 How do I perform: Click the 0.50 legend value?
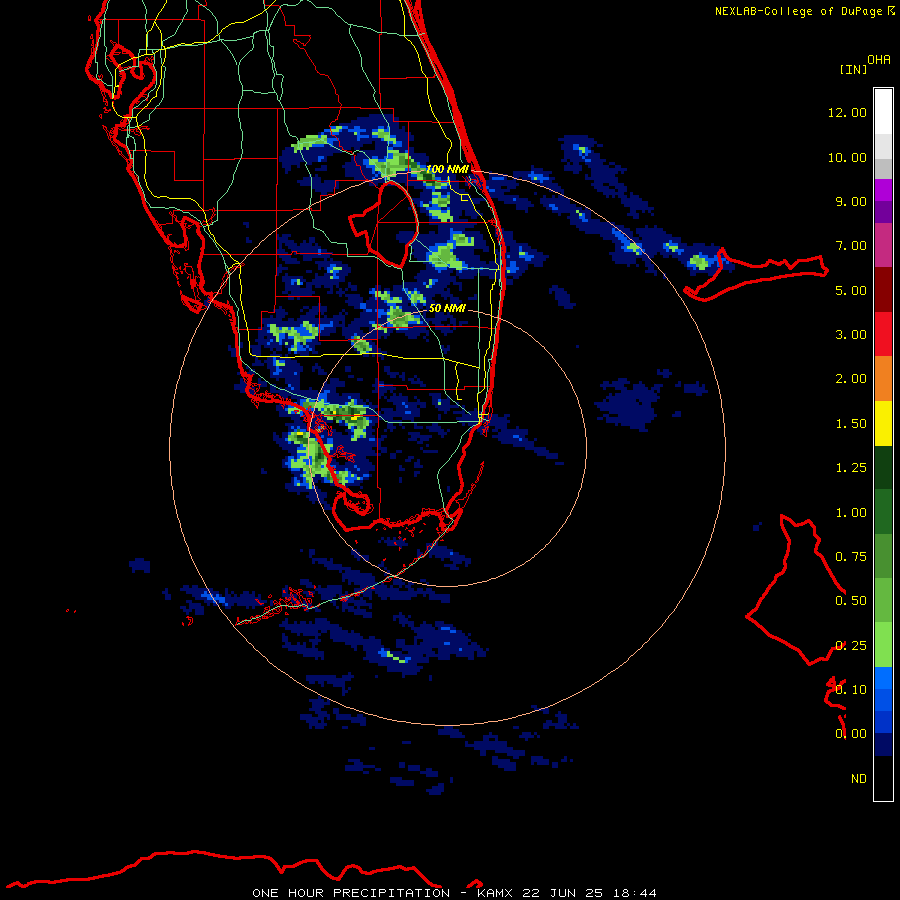[x=851, y=601]
